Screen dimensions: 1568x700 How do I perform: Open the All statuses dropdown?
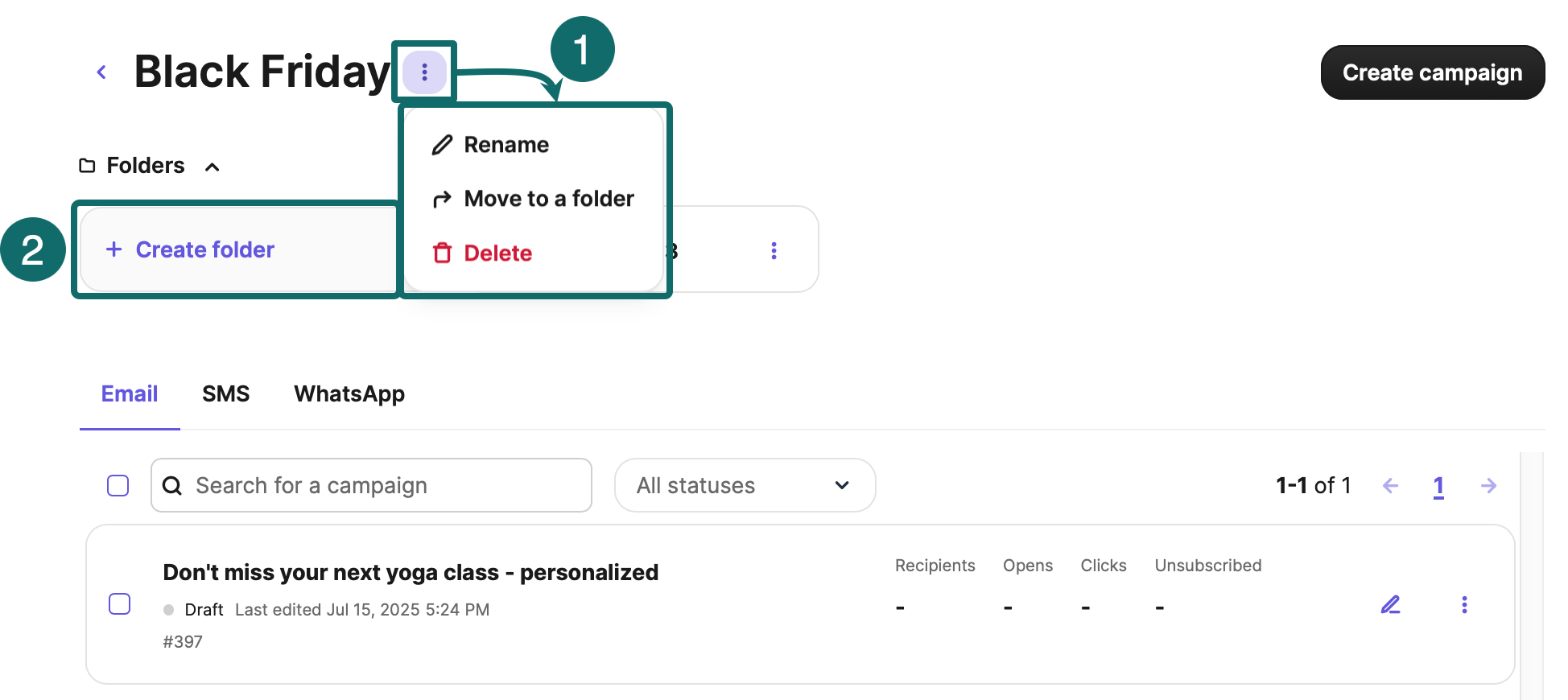click(745, 485)
